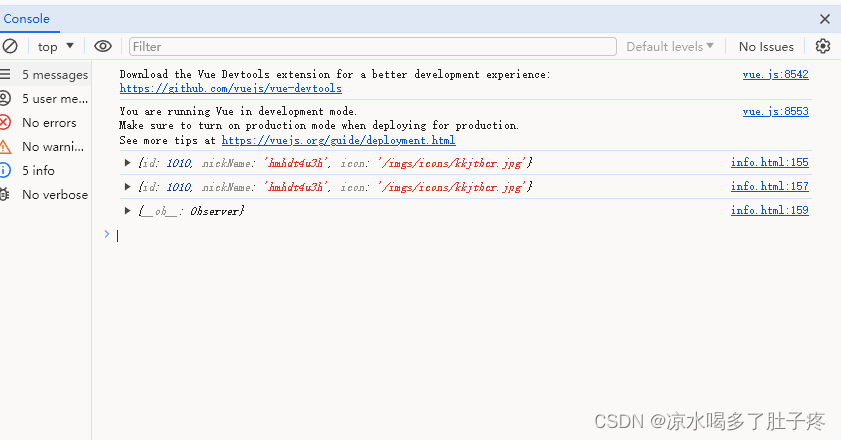
Task: Click the console prompt input line
Action: [x=461, y=235]
